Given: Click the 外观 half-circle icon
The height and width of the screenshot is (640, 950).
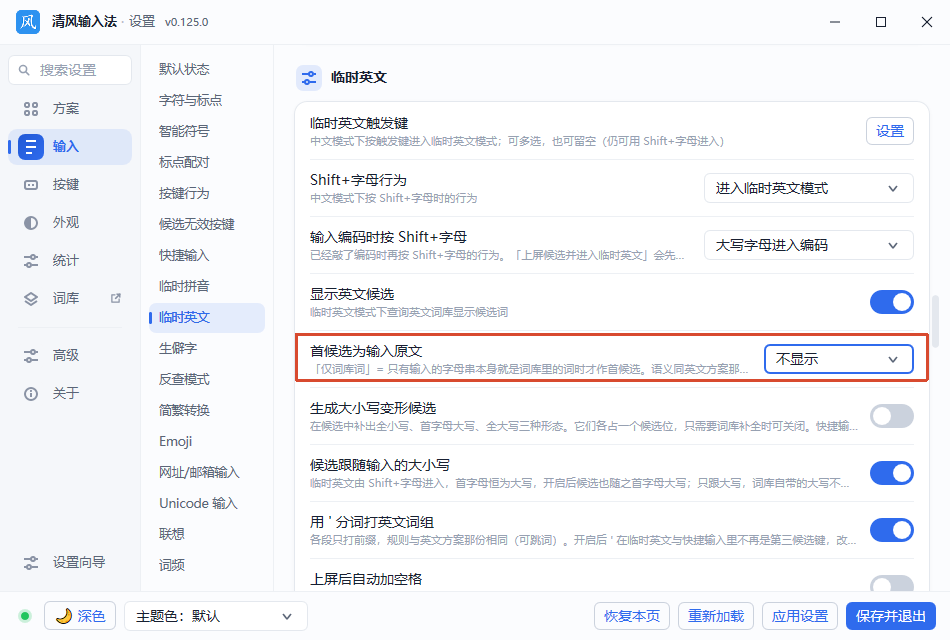Looking at the screenshot, I should 31,222.
